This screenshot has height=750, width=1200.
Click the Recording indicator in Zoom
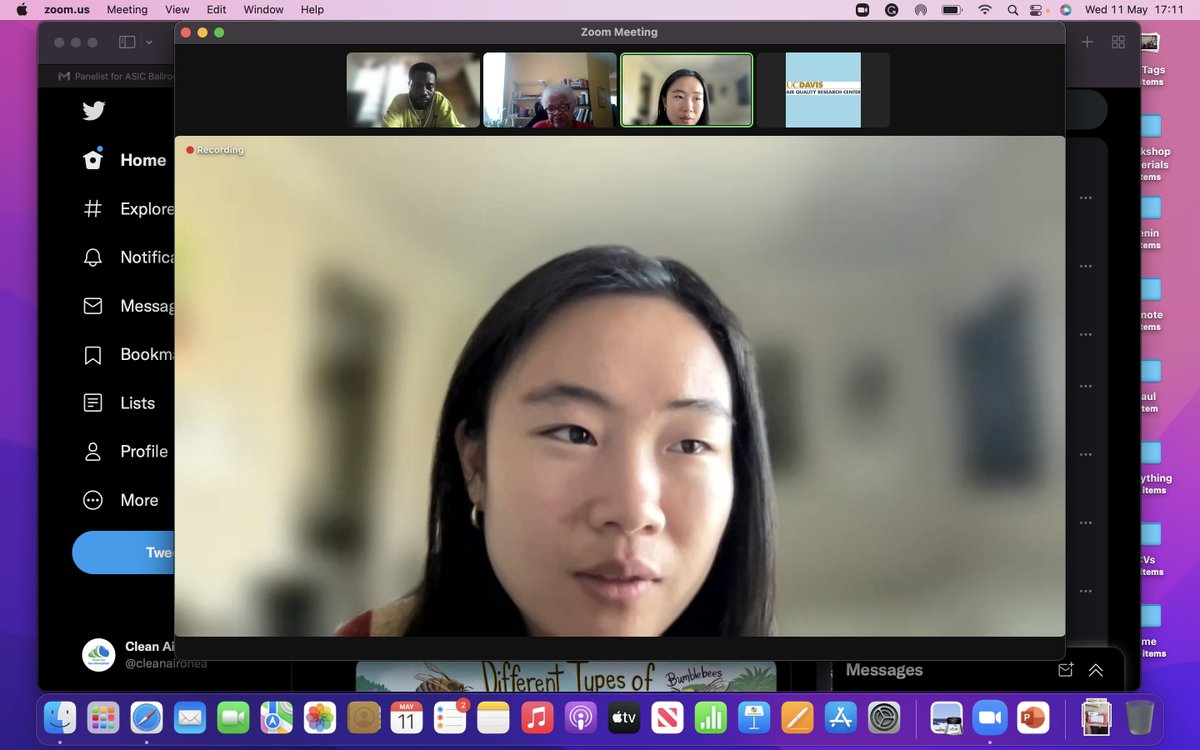[x=214, y=150]
